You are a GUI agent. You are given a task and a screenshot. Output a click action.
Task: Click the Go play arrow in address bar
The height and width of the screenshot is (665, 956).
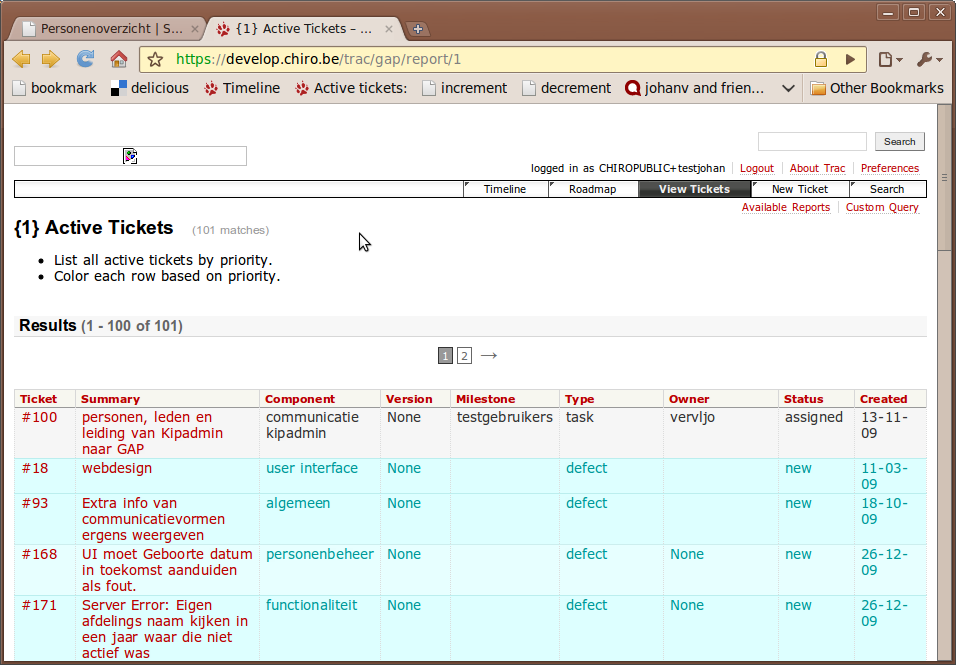point(850,59)
